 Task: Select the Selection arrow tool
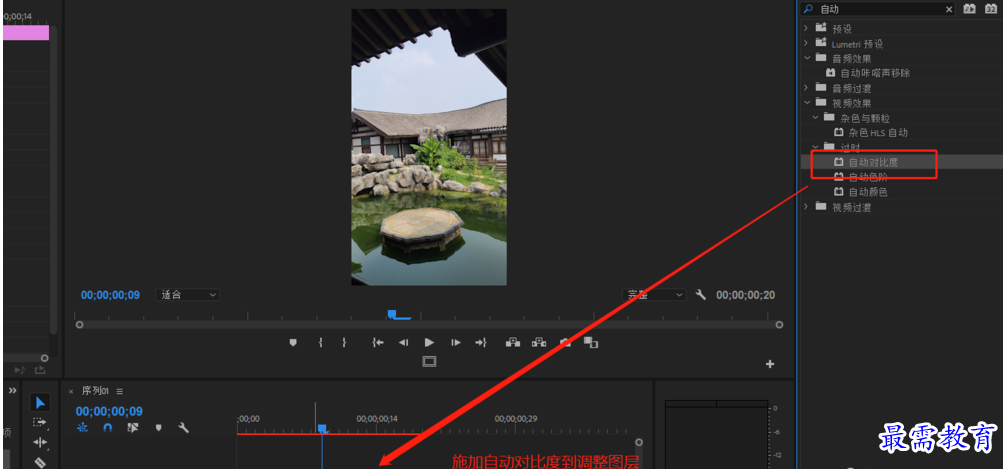click(40, 402)
